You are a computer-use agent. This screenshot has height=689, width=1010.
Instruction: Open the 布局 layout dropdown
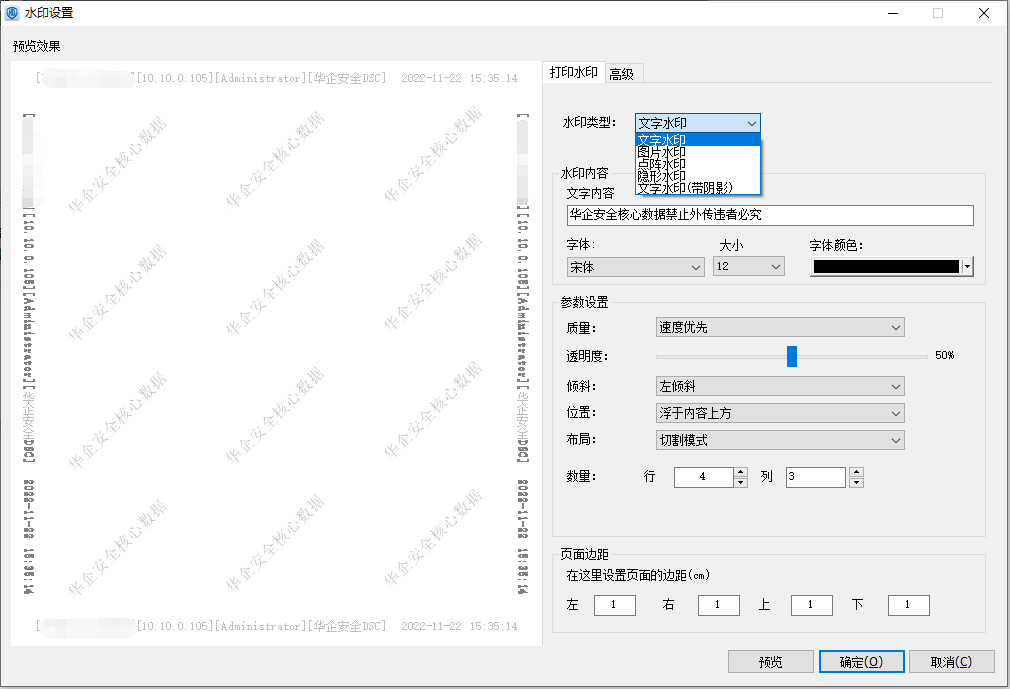(895, 440)
